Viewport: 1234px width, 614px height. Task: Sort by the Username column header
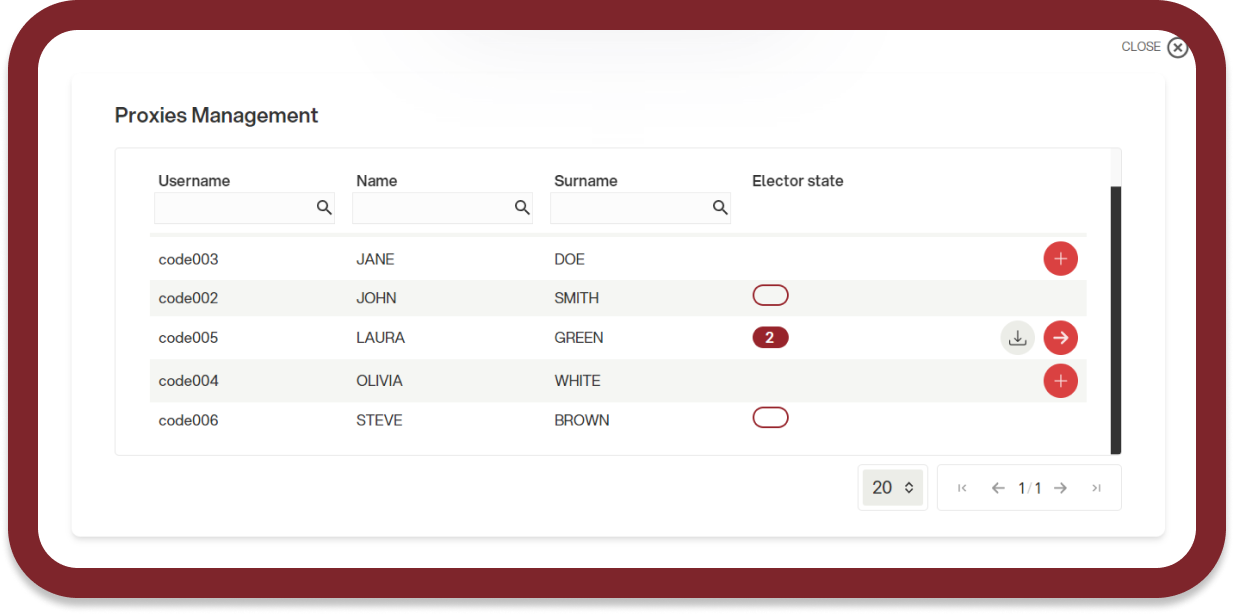click(x=194, y=181)
